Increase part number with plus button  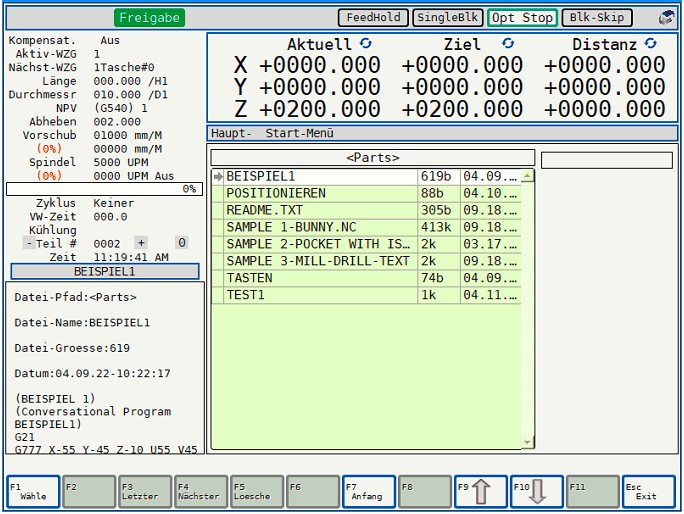[x=141, y=243]
